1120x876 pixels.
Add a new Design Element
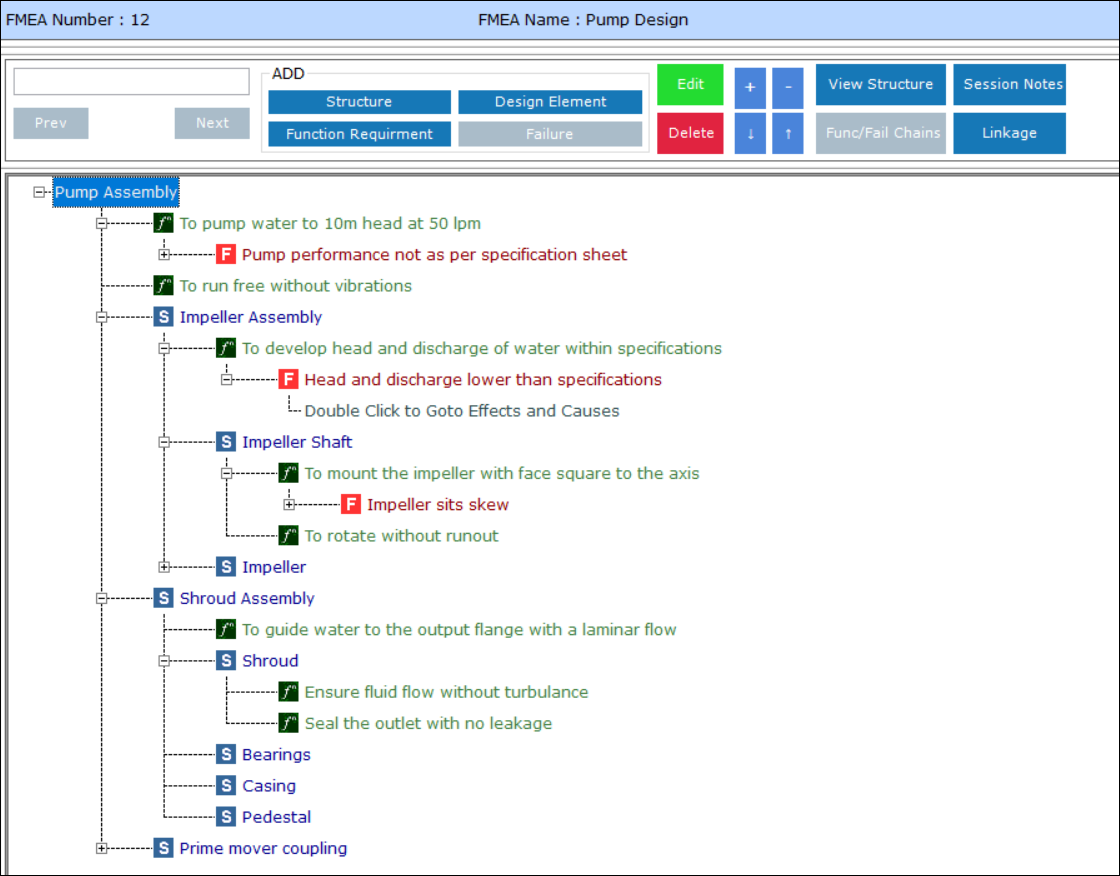click(x=550, y=102)
